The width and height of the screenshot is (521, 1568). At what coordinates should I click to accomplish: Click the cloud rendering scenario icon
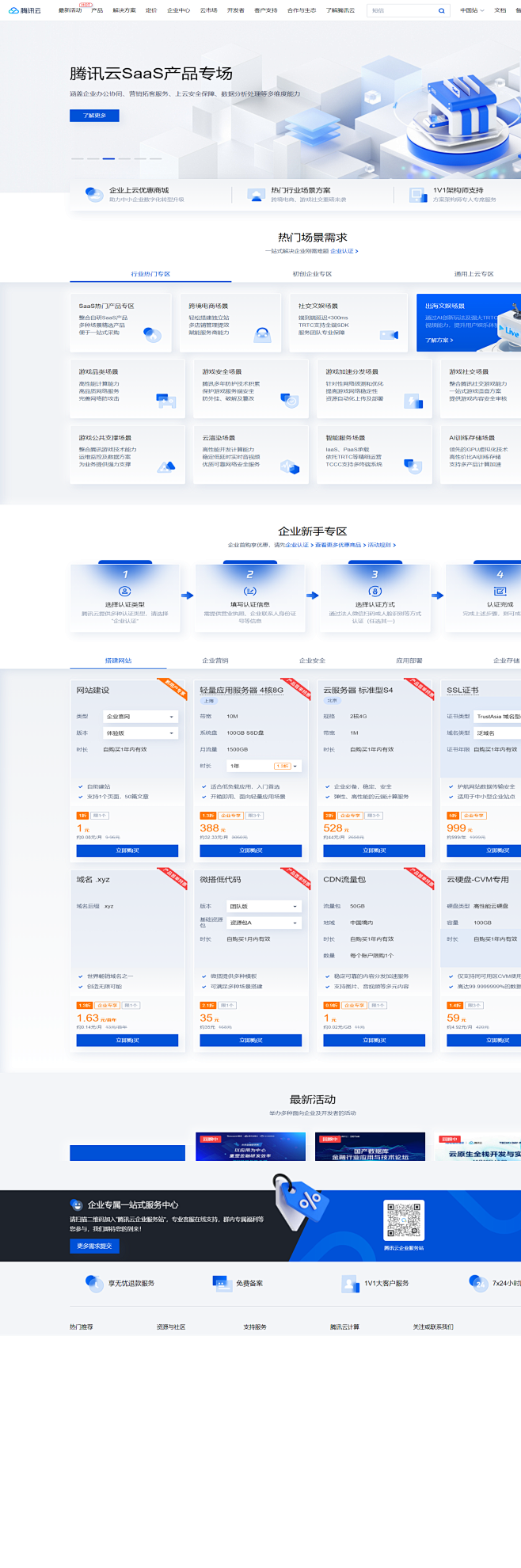290,466
